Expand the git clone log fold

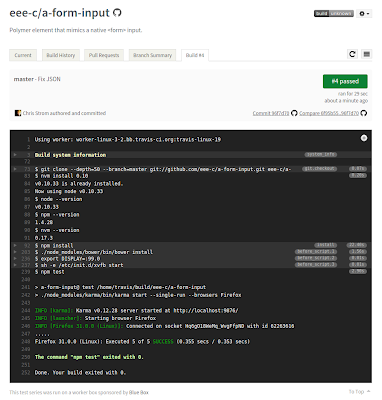point(15,169)
